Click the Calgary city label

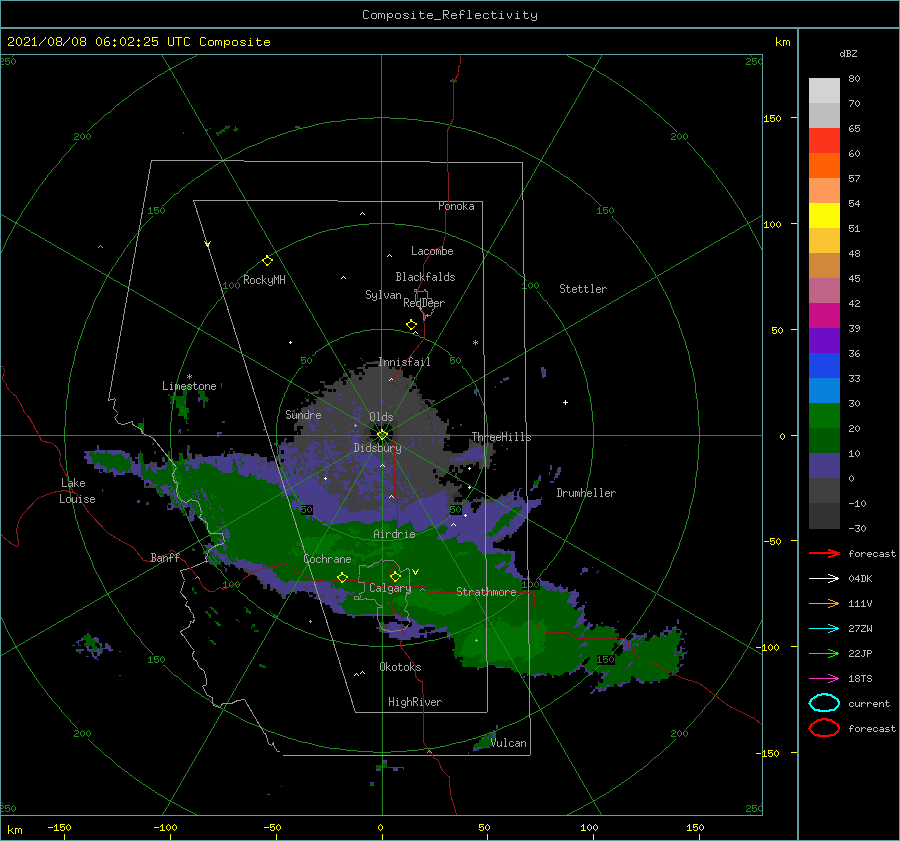pos(390,588)
